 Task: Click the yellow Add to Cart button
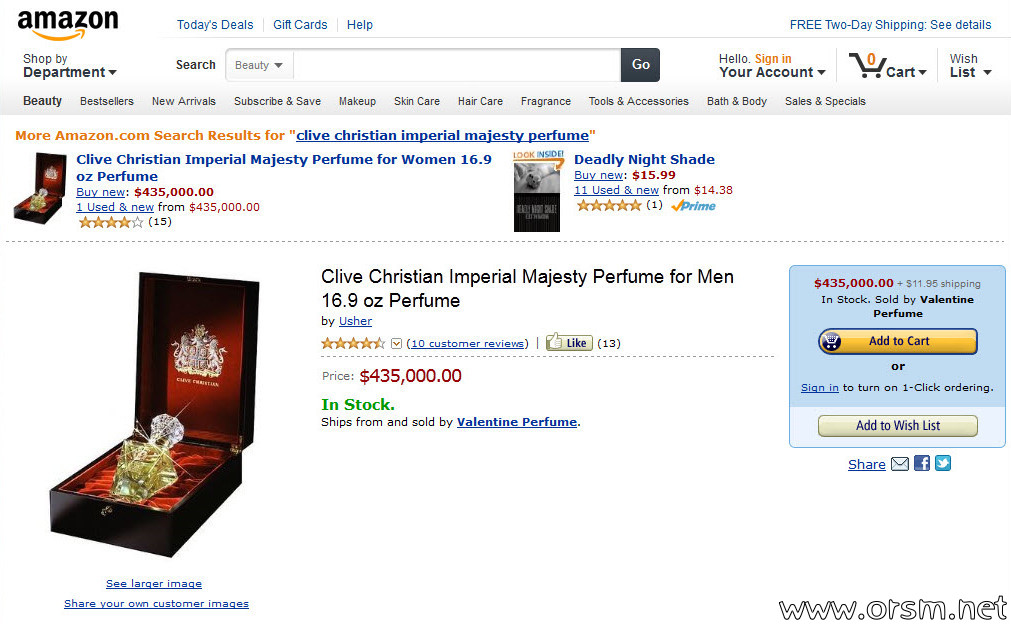[898, 341]
